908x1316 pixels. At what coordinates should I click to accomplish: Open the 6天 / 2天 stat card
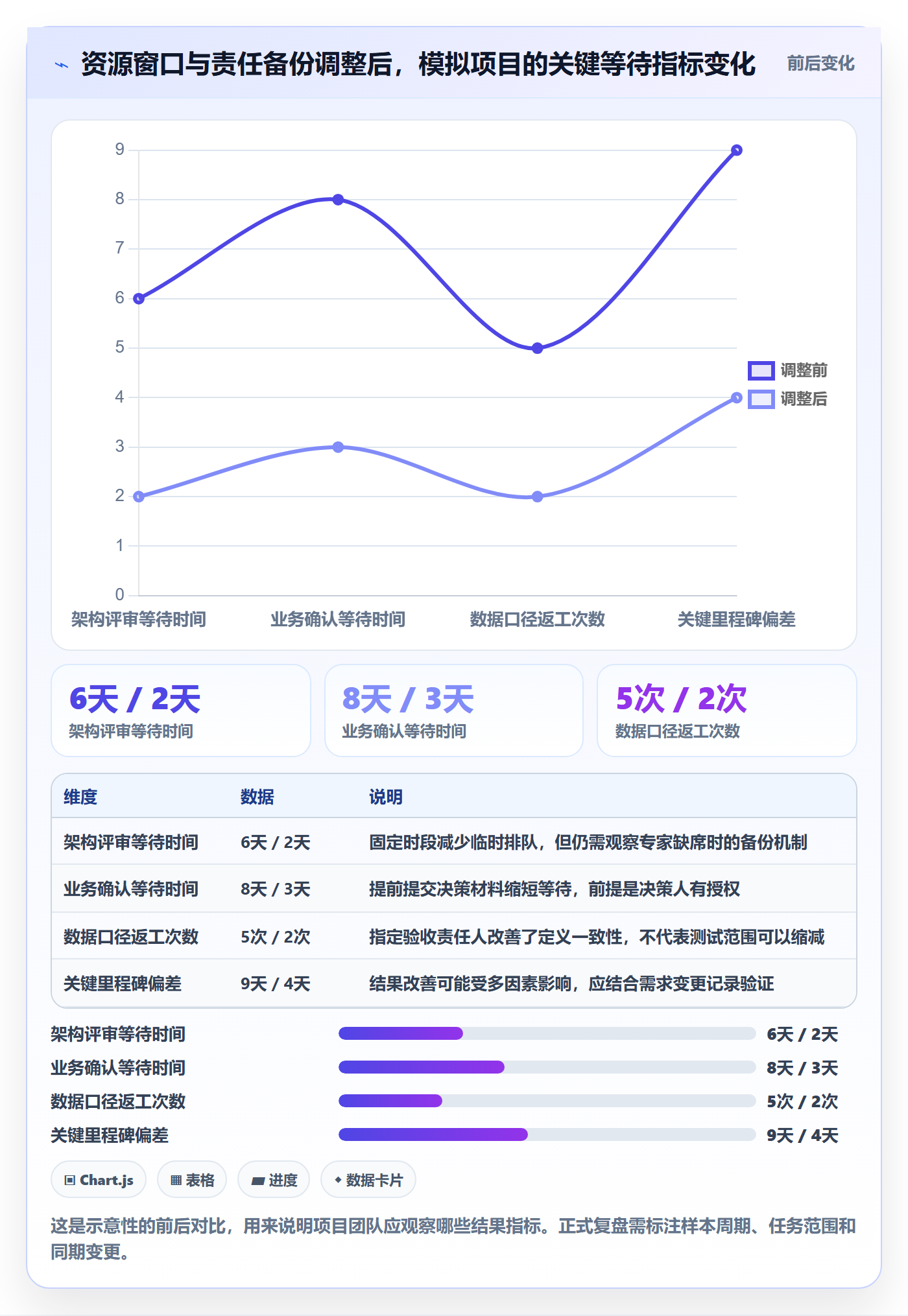(x=181, y=711)
